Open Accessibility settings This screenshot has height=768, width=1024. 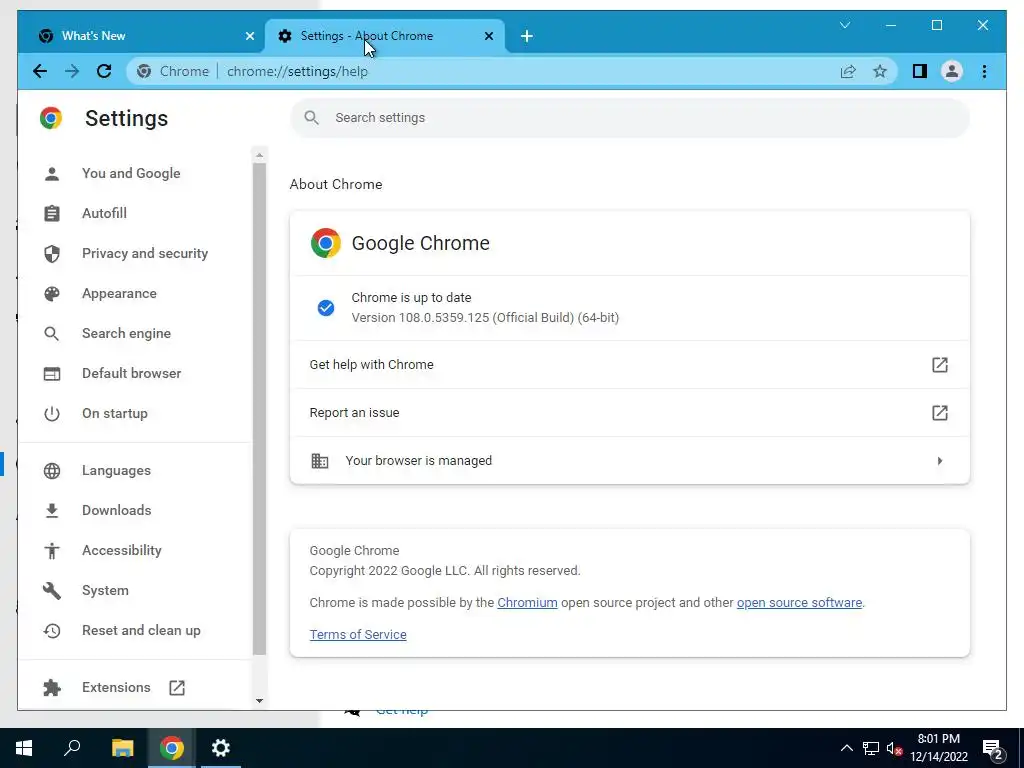[x=121, y=550]
